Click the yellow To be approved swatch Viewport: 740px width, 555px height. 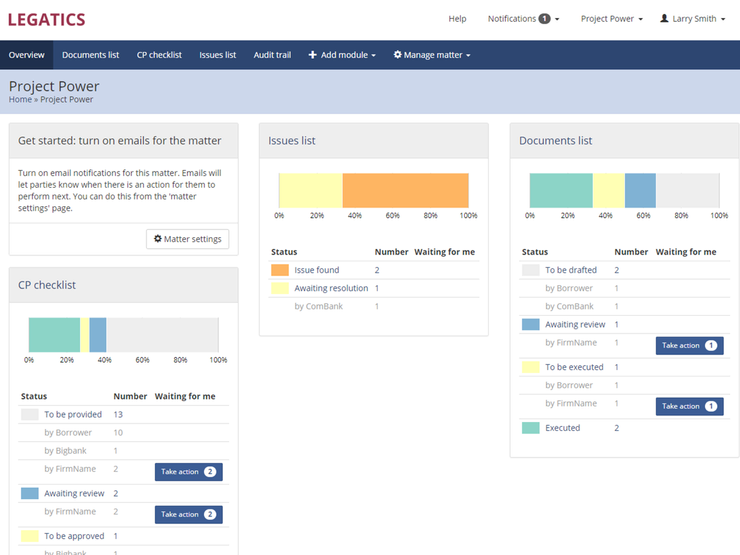30,536
